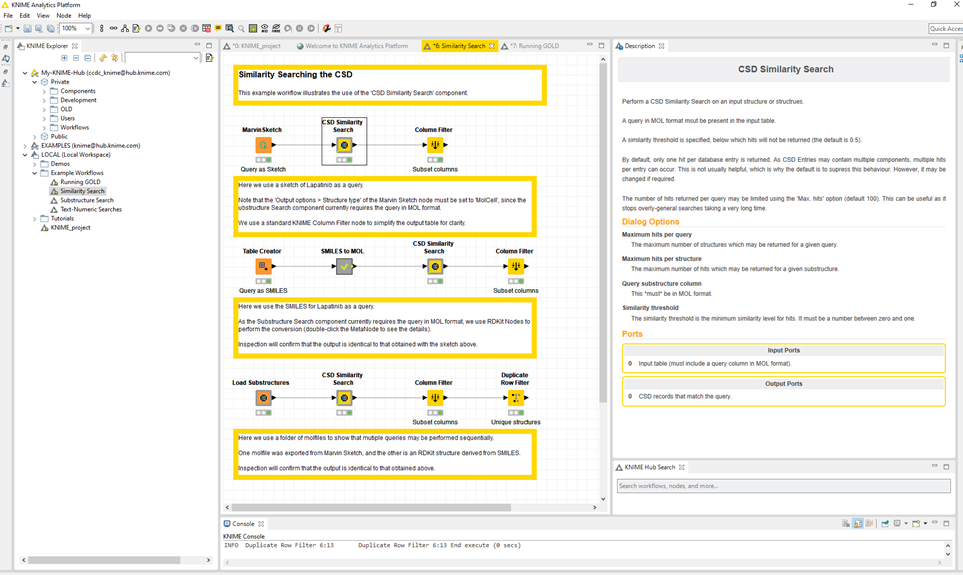Select the Table Creator node
This screenshot has height=575, width=963.
263,266
